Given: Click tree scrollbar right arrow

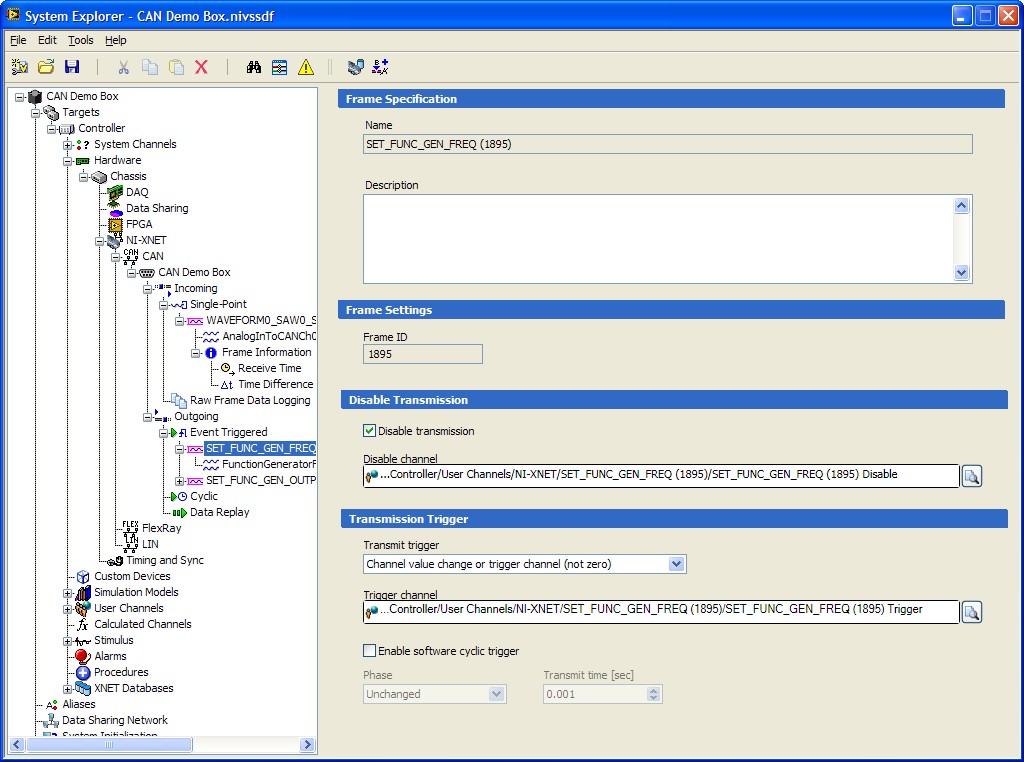Looking at the screenshot, I should coord(307,744).
